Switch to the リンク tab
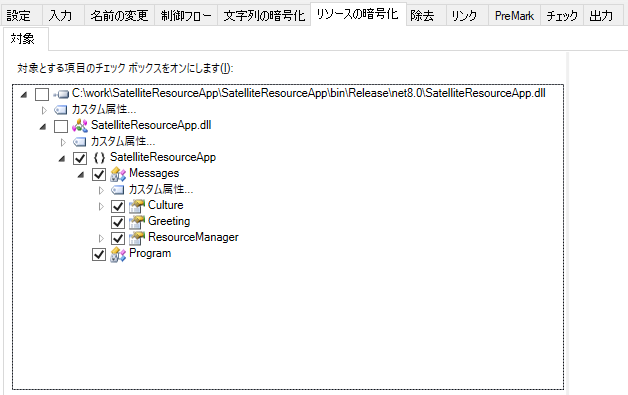This screenshot has height=395, width=628. click(x=467, y=16)
